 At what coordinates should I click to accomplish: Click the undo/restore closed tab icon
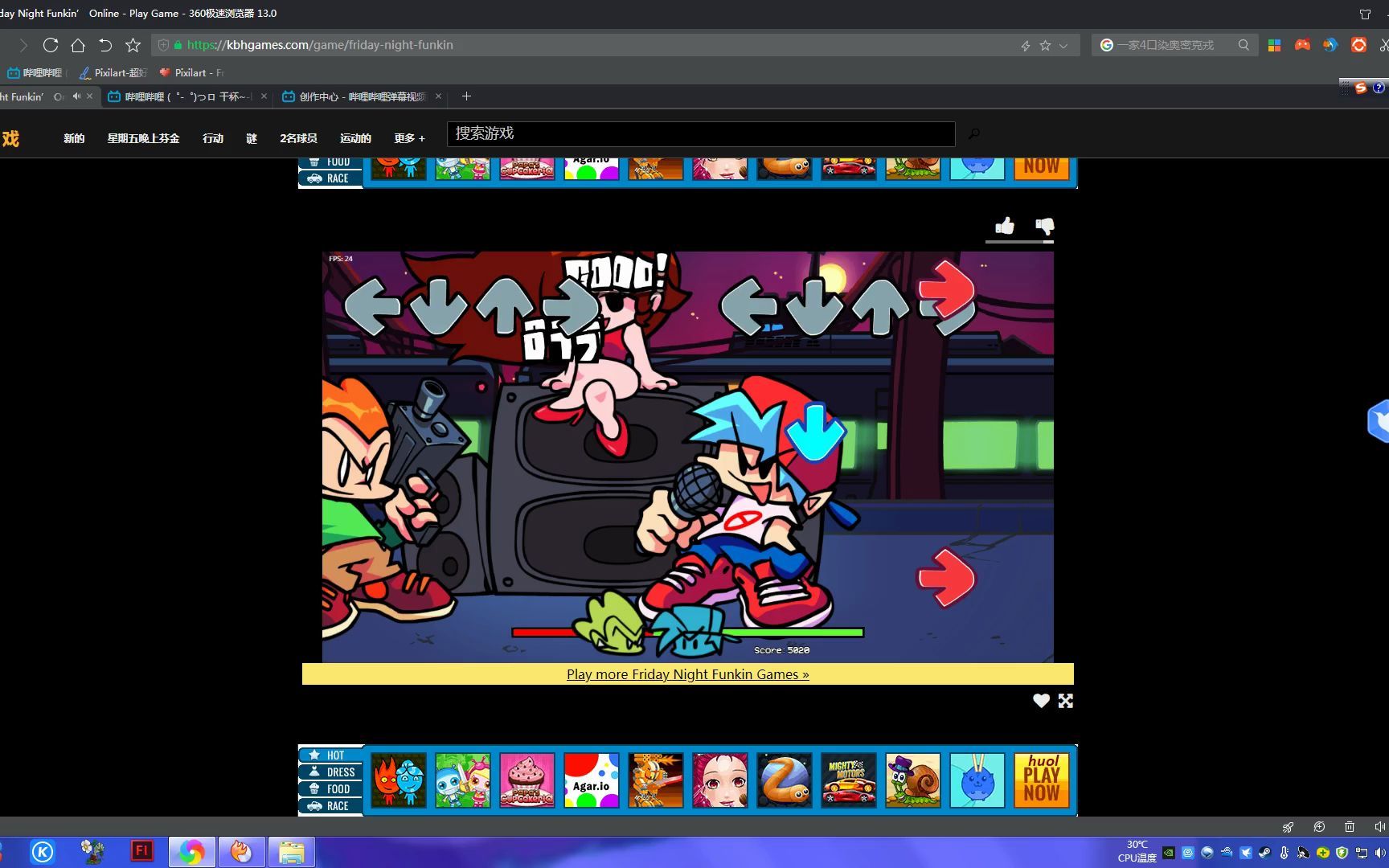click(x=105, y=45)
